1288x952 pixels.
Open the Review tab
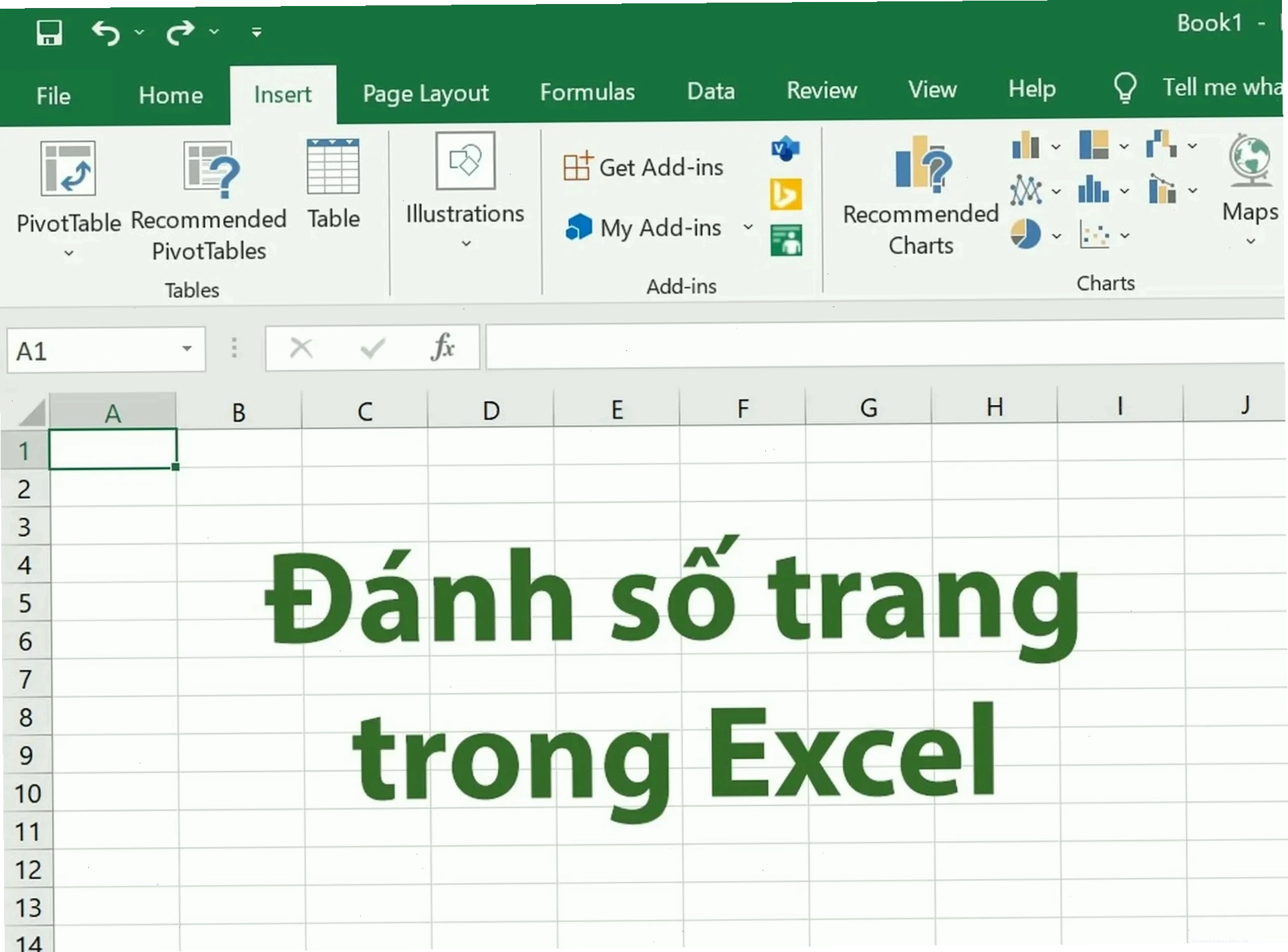pyautogui.click(x=822, y=90)
